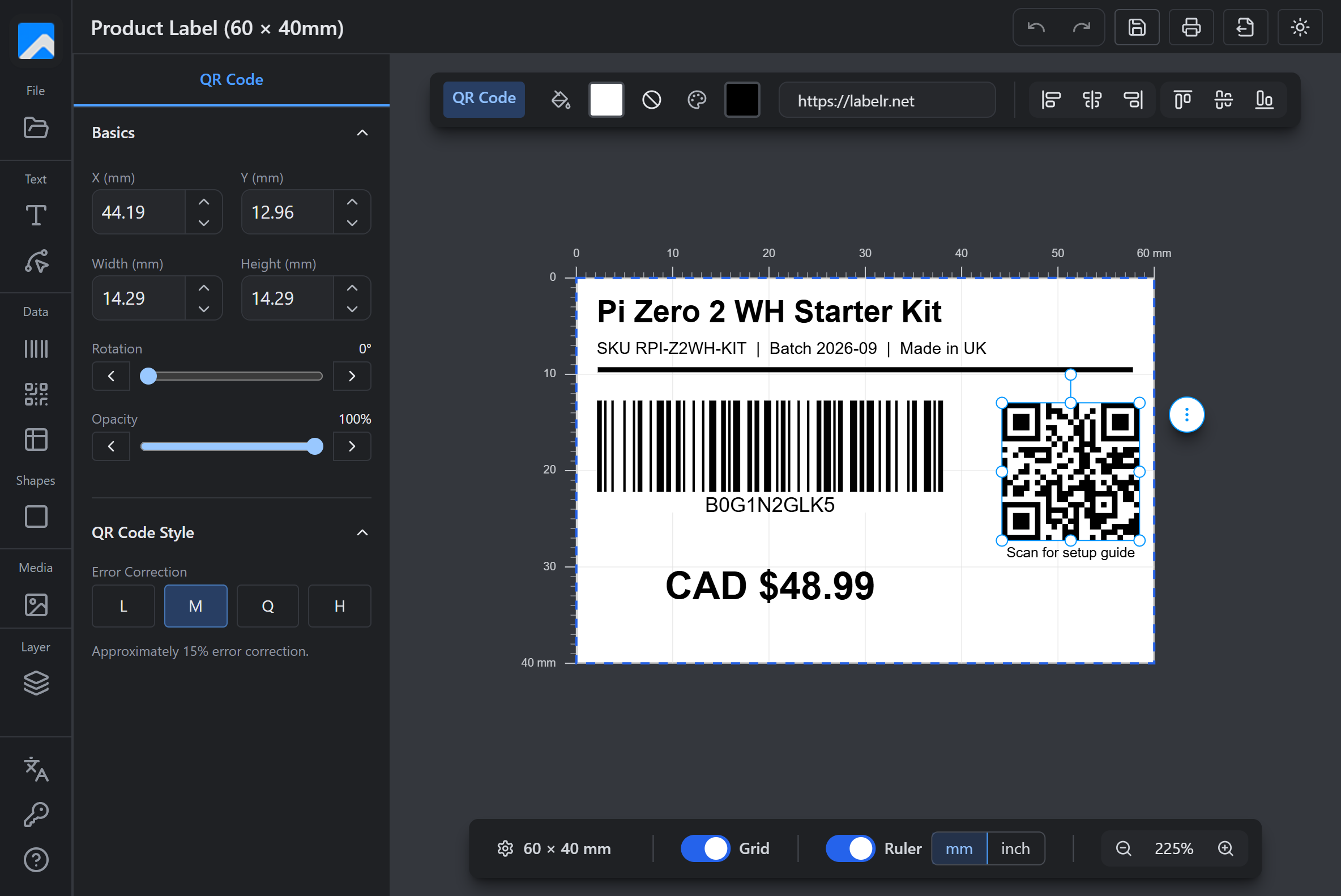1341x896 pixels.
Task: Select the Text tool
Action: pos(36,215)
